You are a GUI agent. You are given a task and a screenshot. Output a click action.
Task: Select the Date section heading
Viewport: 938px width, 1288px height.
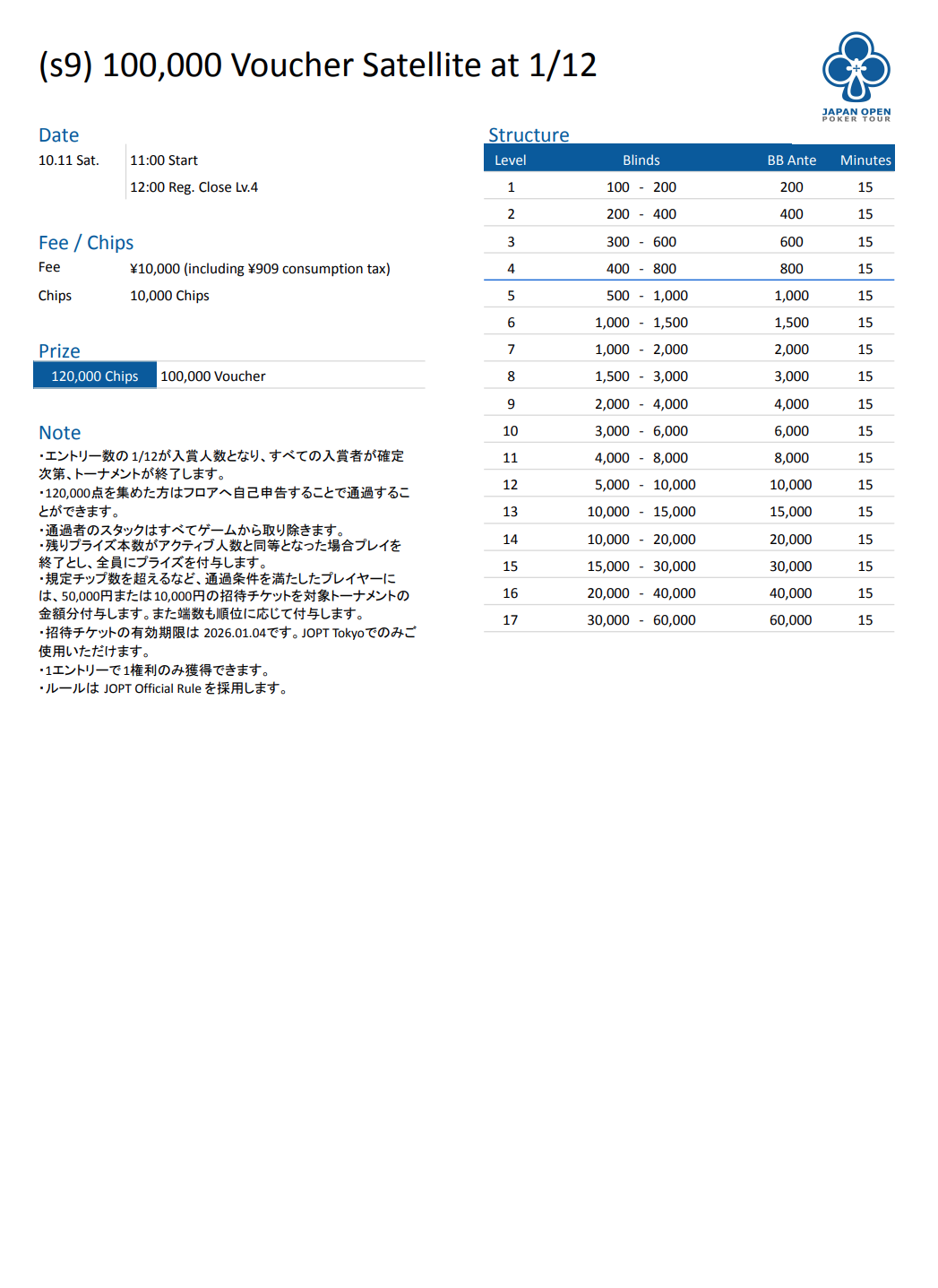tap(58, 135)
